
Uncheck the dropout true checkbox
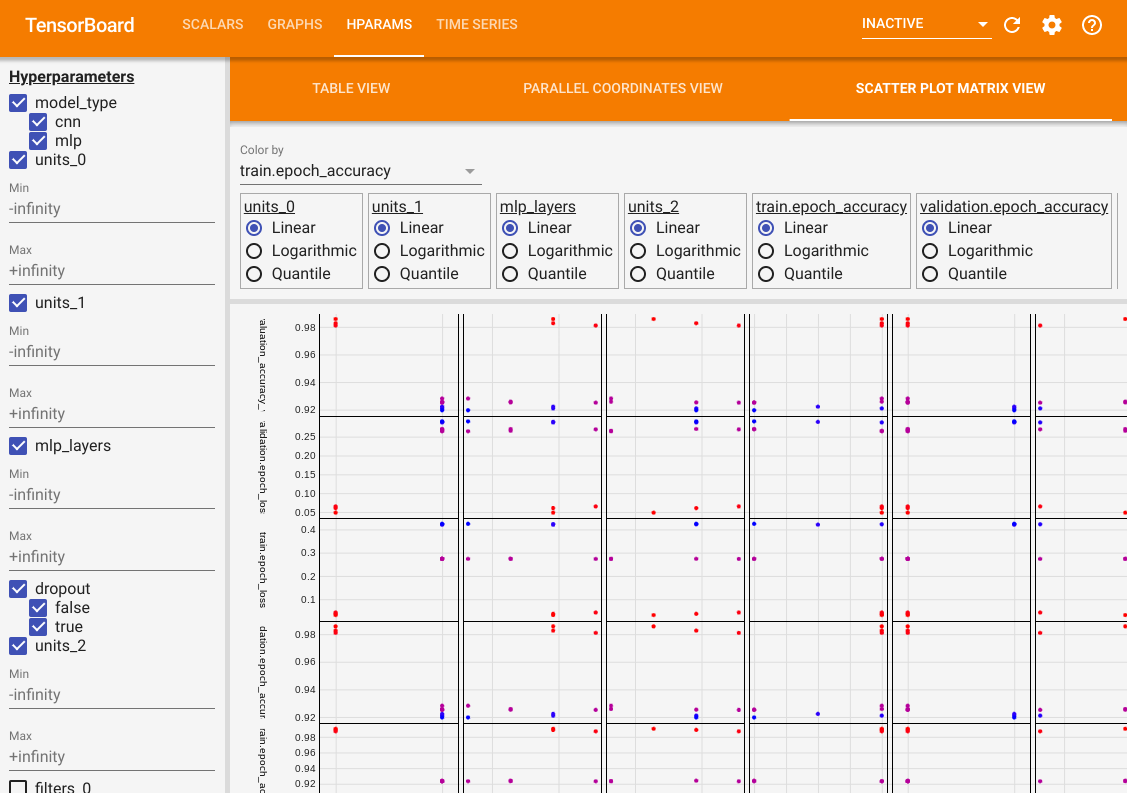[x=38, y=627]
